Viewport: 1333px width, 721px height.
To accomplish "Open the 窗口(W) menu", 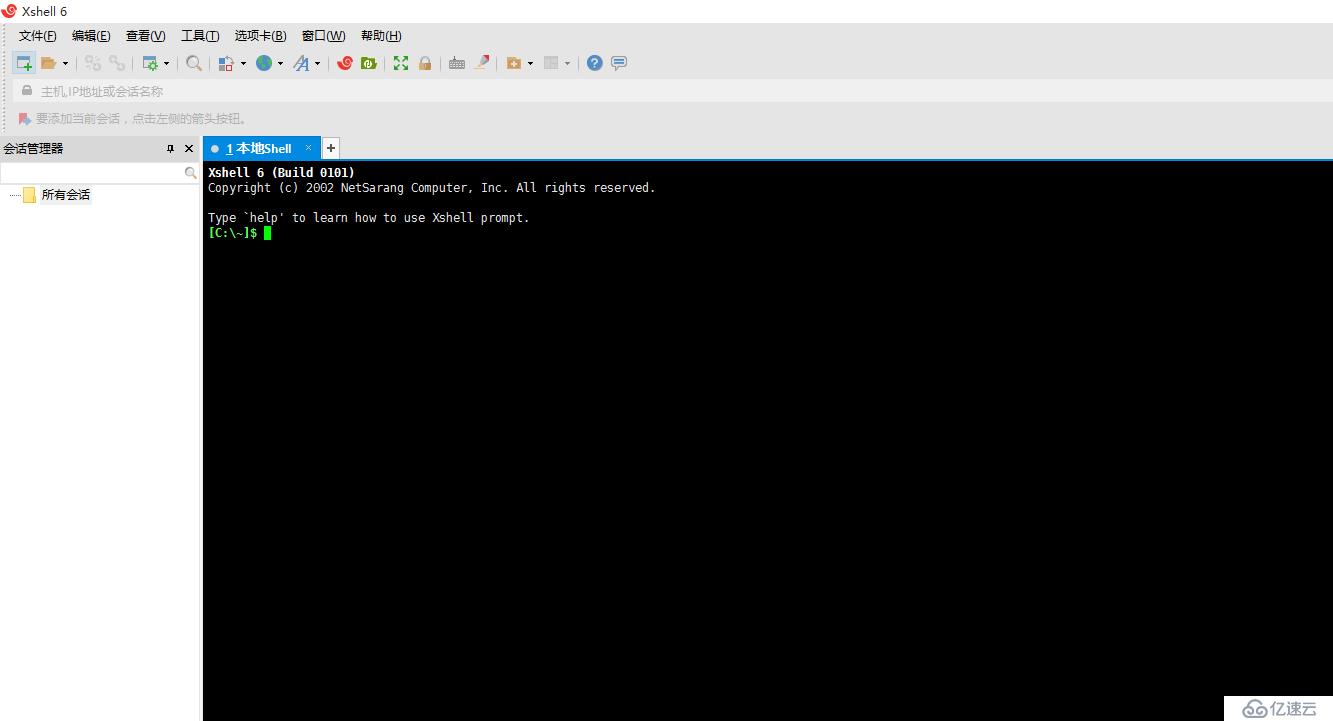I will click(324, 36).
